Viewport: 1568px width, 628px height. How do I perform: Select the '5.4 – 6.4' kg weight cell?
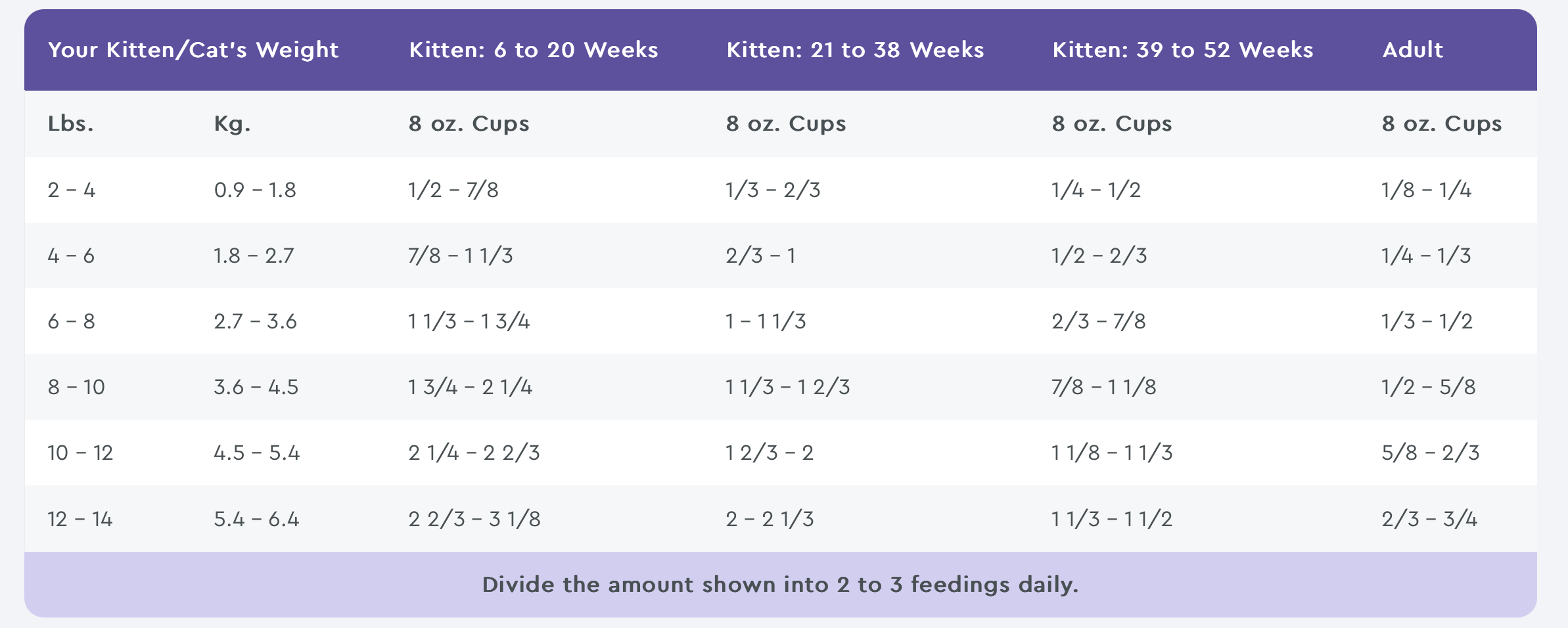coord(256,519)
